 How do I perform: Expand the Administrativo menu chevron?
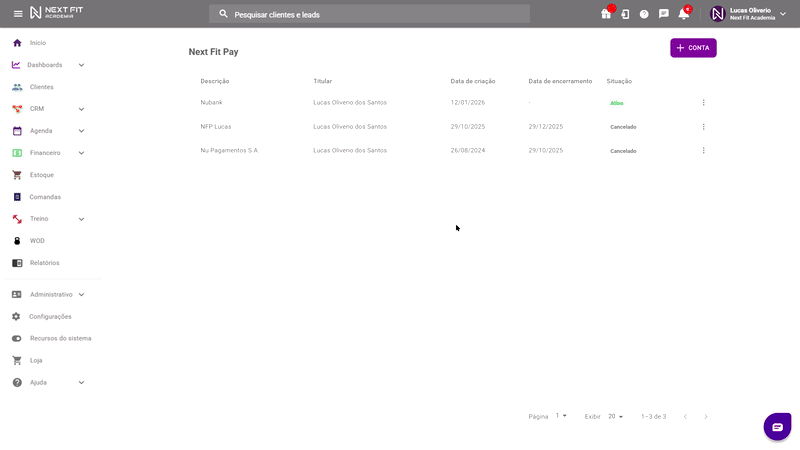click(81, 295)
